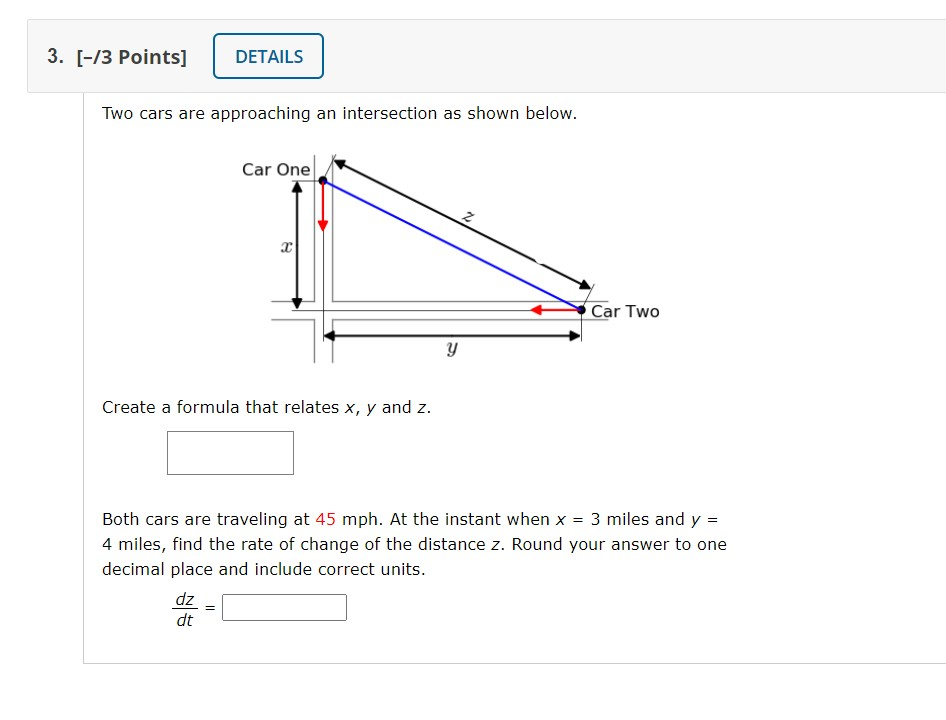Click the red leftward arrow at Car Two
This screenshot has height=720, width=946.
(x=554, y=310)
